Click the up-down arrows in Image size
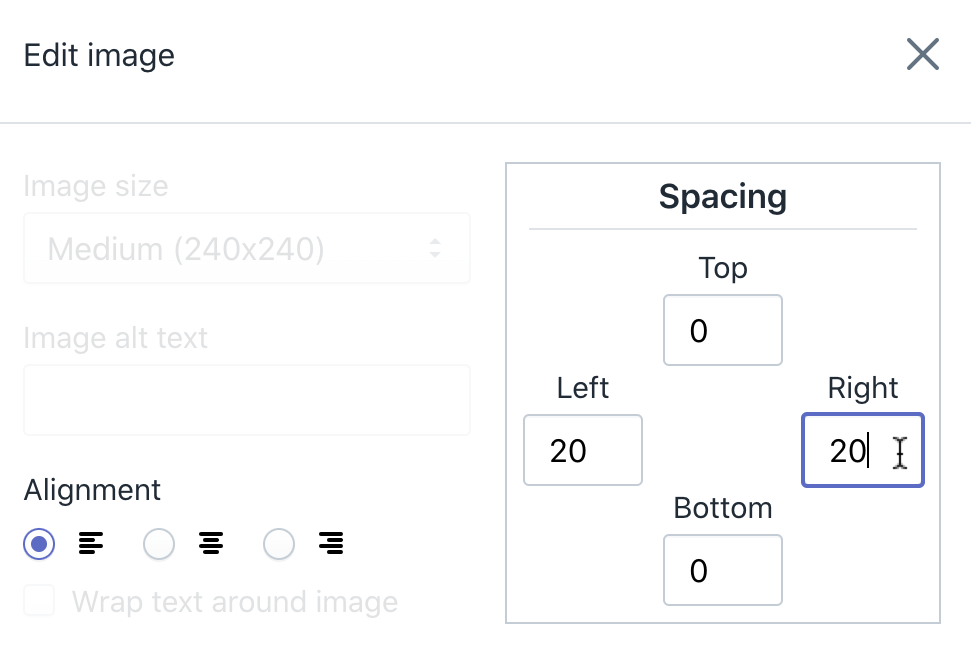 coord(435,248)
